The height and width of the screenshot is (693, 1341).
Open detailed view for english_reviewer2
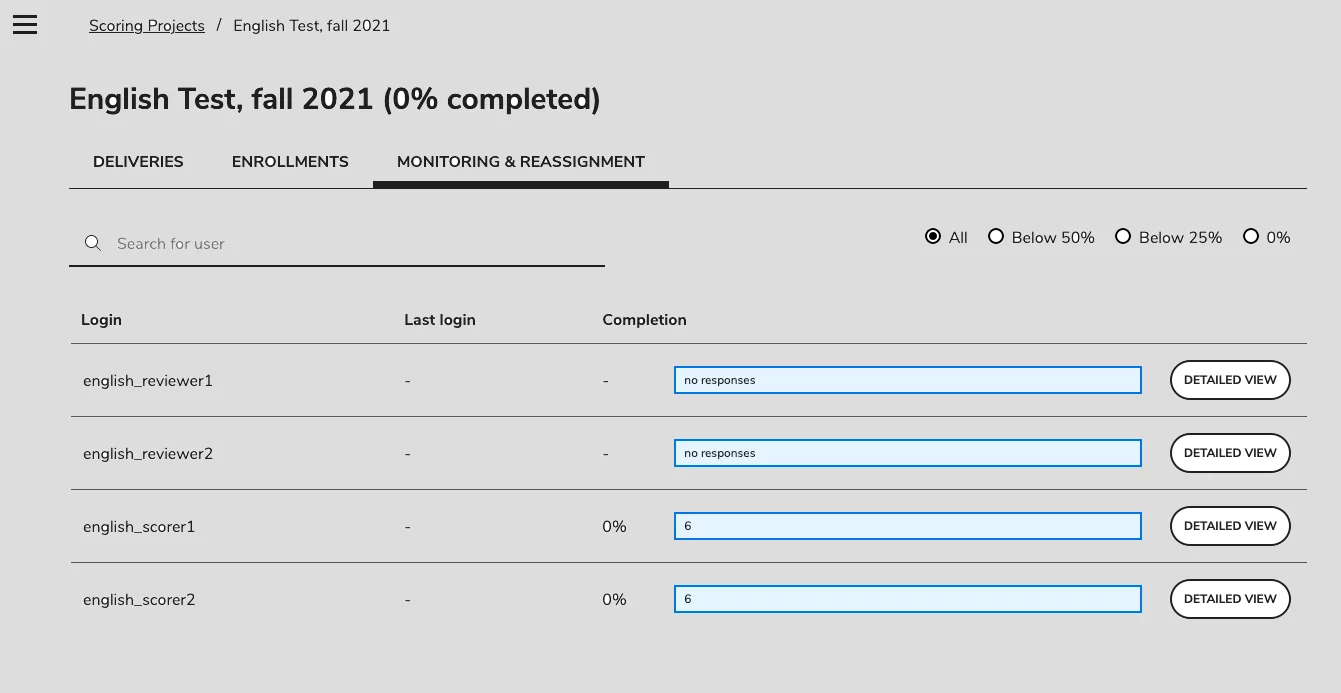1230,453
